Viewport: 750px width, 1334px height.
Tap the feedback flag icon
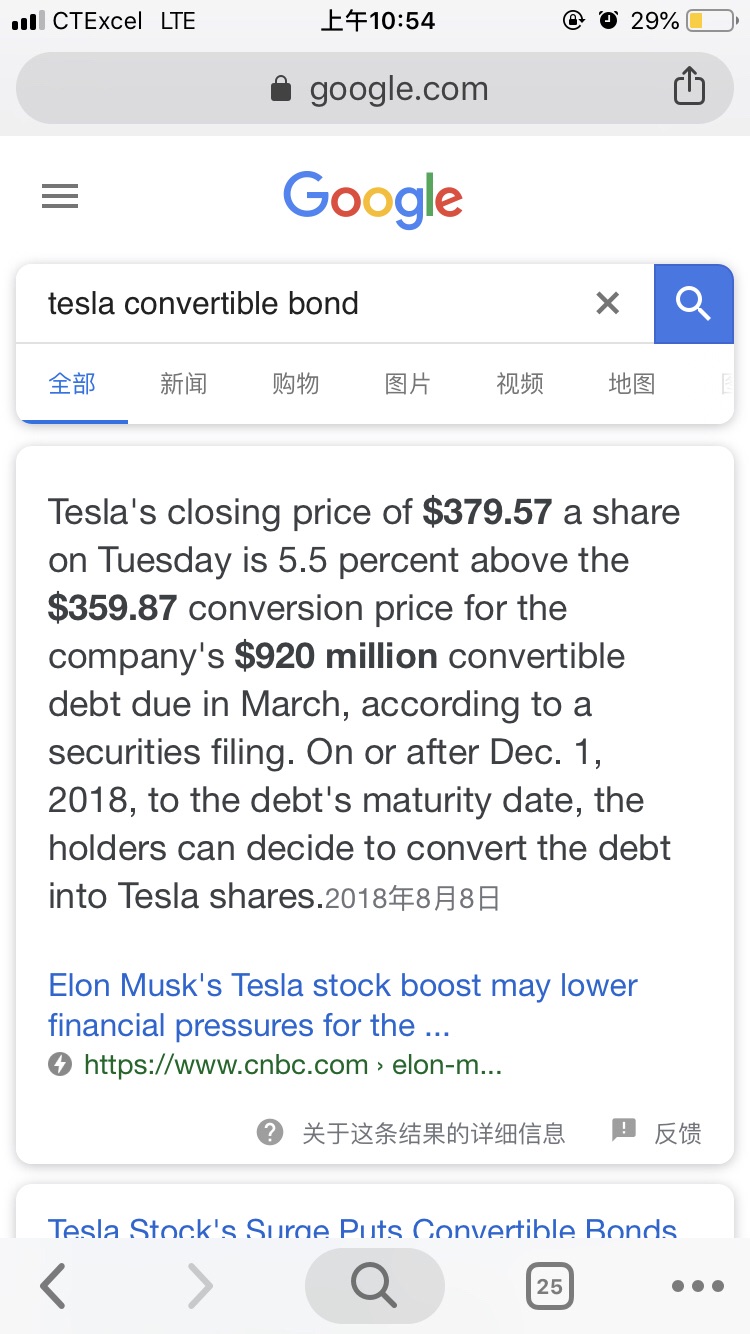pos(623,1131)
